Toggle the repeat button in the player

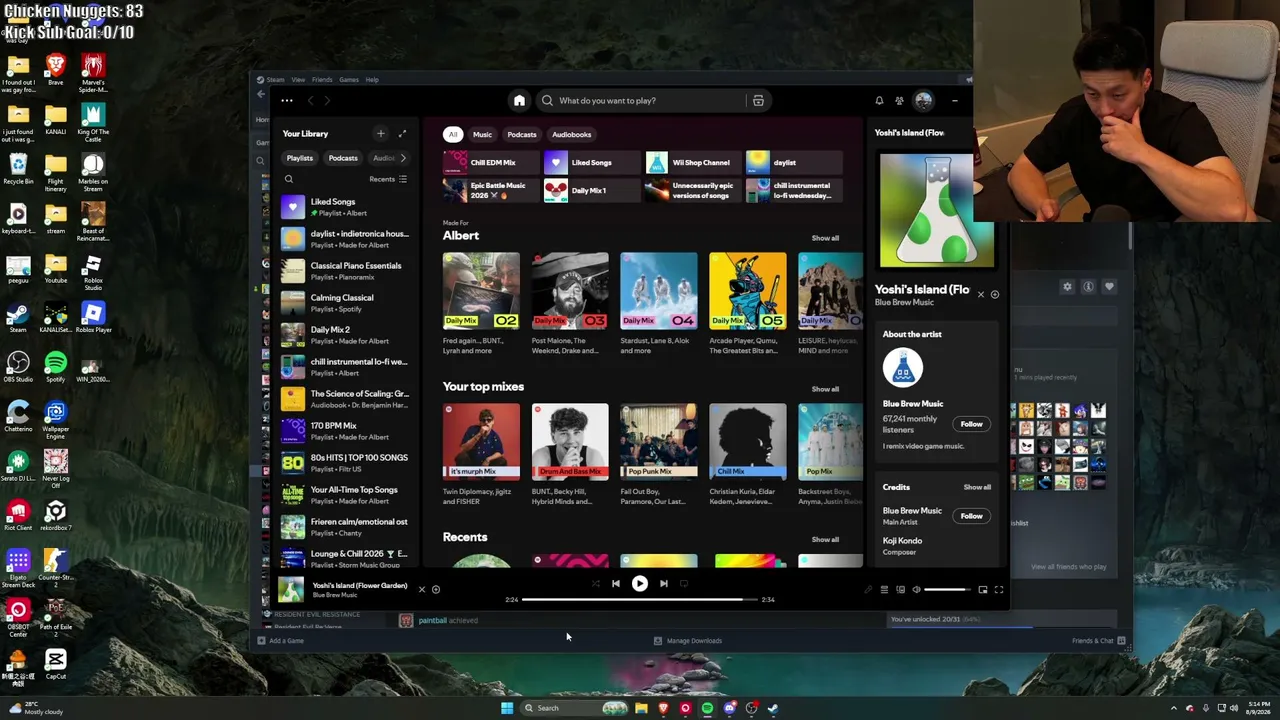(684, 584)
